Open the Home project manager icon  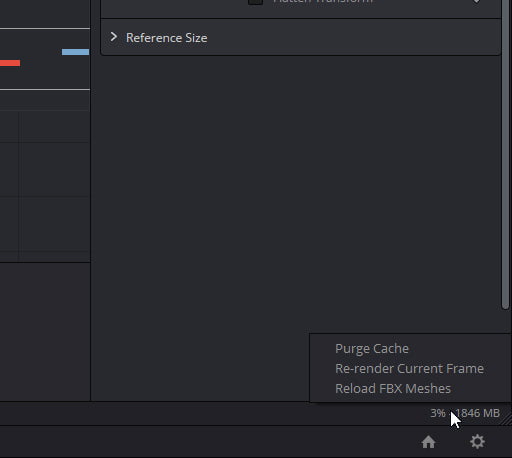point(428,442)
